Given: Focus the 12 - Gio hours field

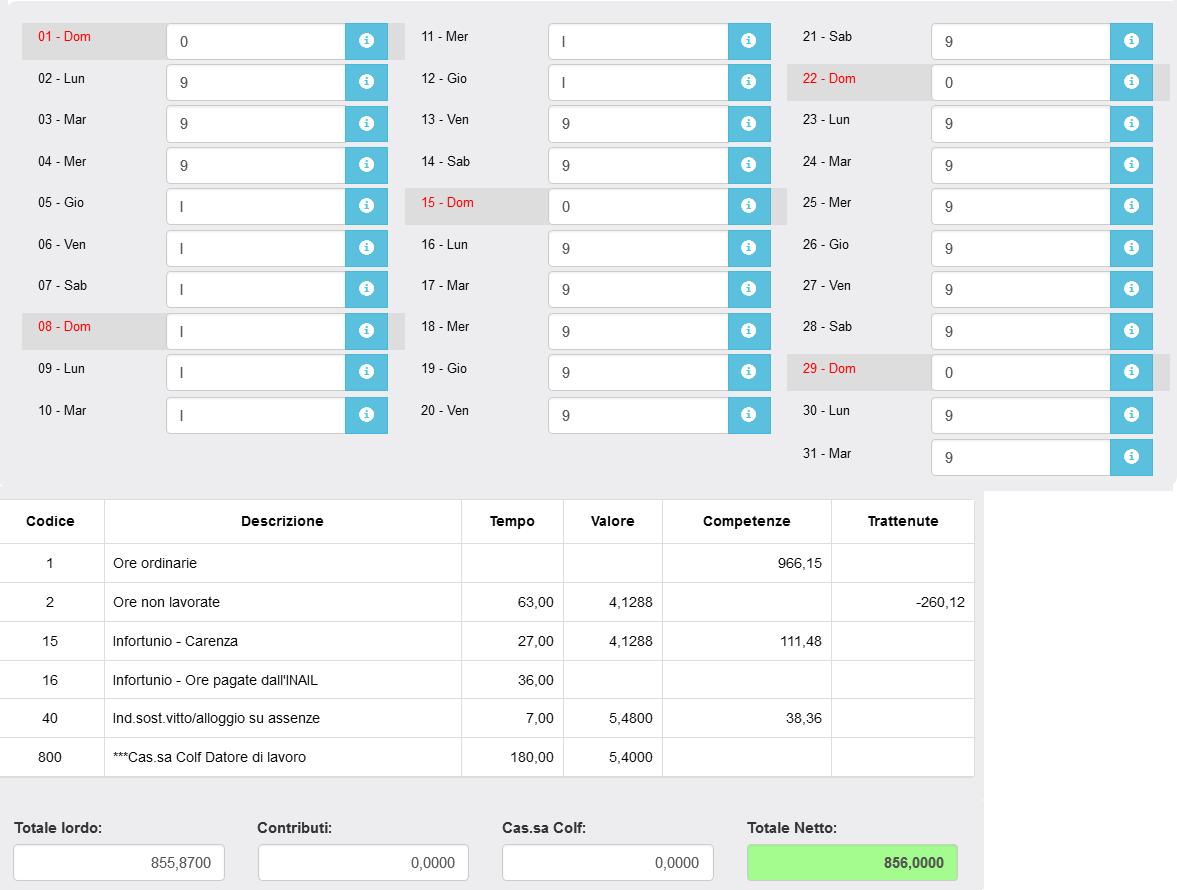Looking at the screenshot, I should pyautogui.click(x=638, y=83).
